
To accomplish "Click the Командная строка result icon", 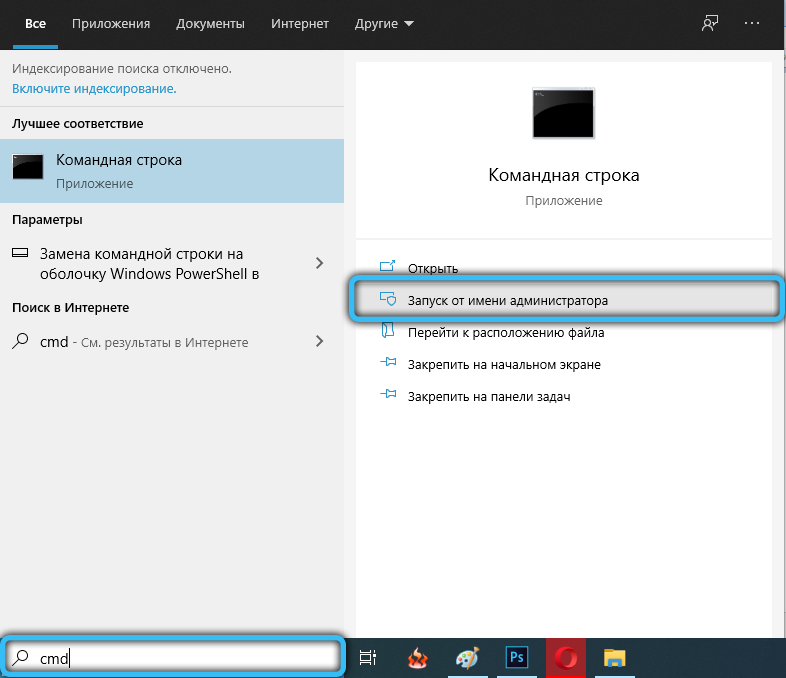I will (28, 167).
